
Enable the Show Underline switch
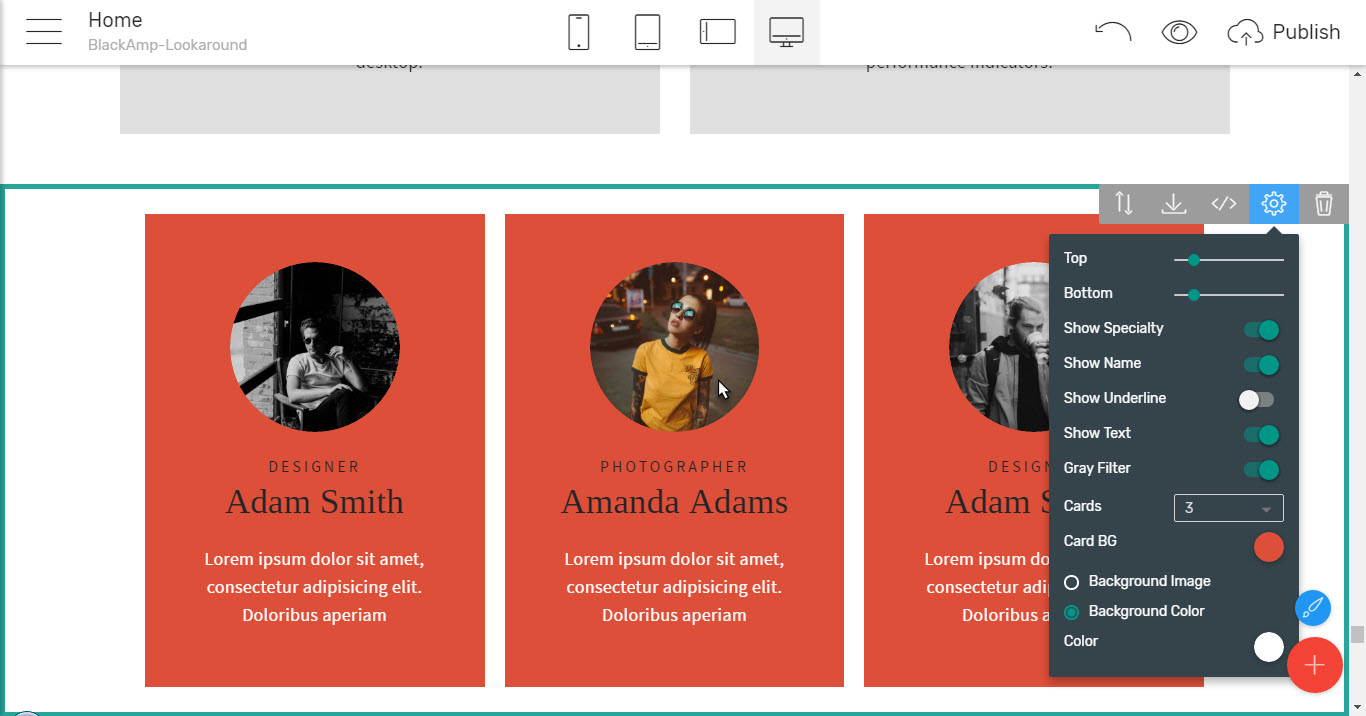click(1257, 400)
